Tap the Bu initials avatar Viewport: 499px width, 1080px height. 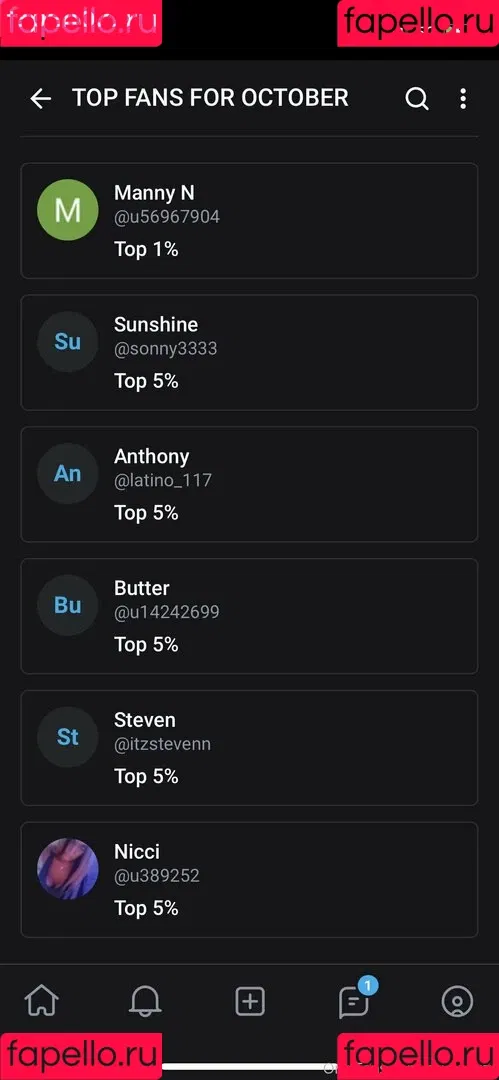click(68, 605)
